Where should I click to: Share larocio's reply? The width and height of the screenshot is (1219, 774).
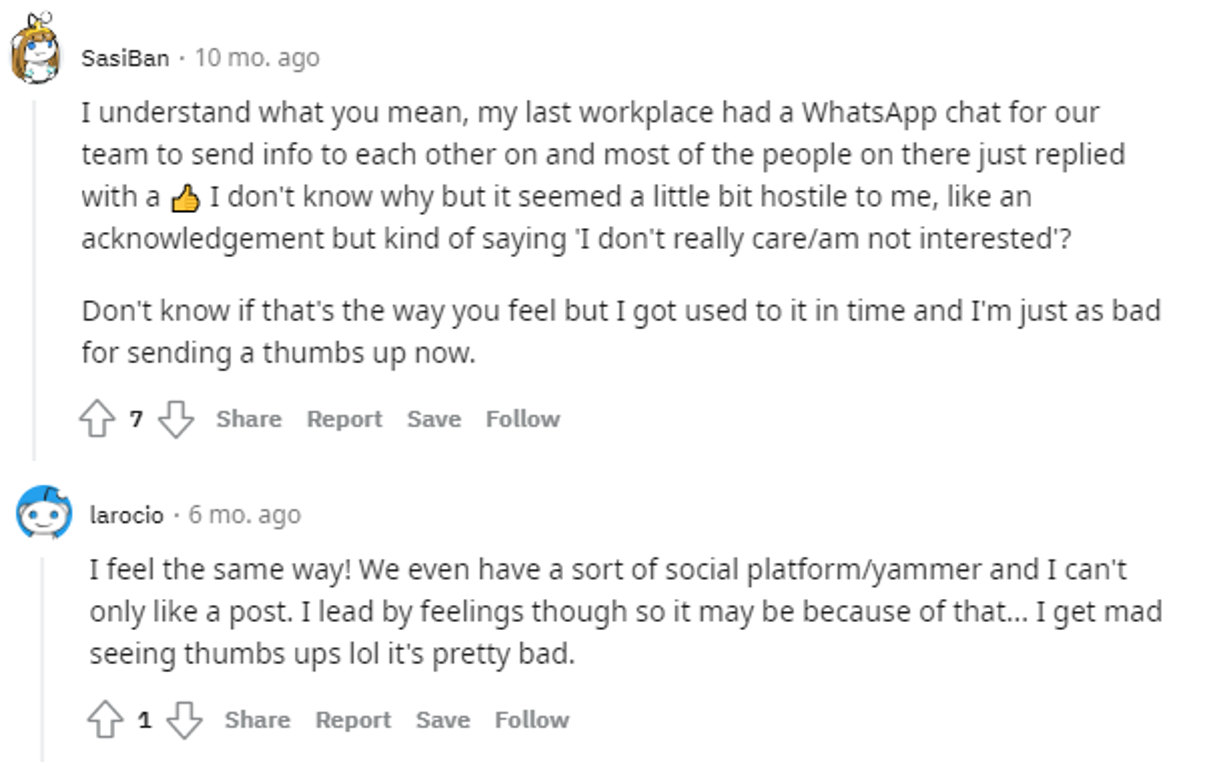[257, 720]
